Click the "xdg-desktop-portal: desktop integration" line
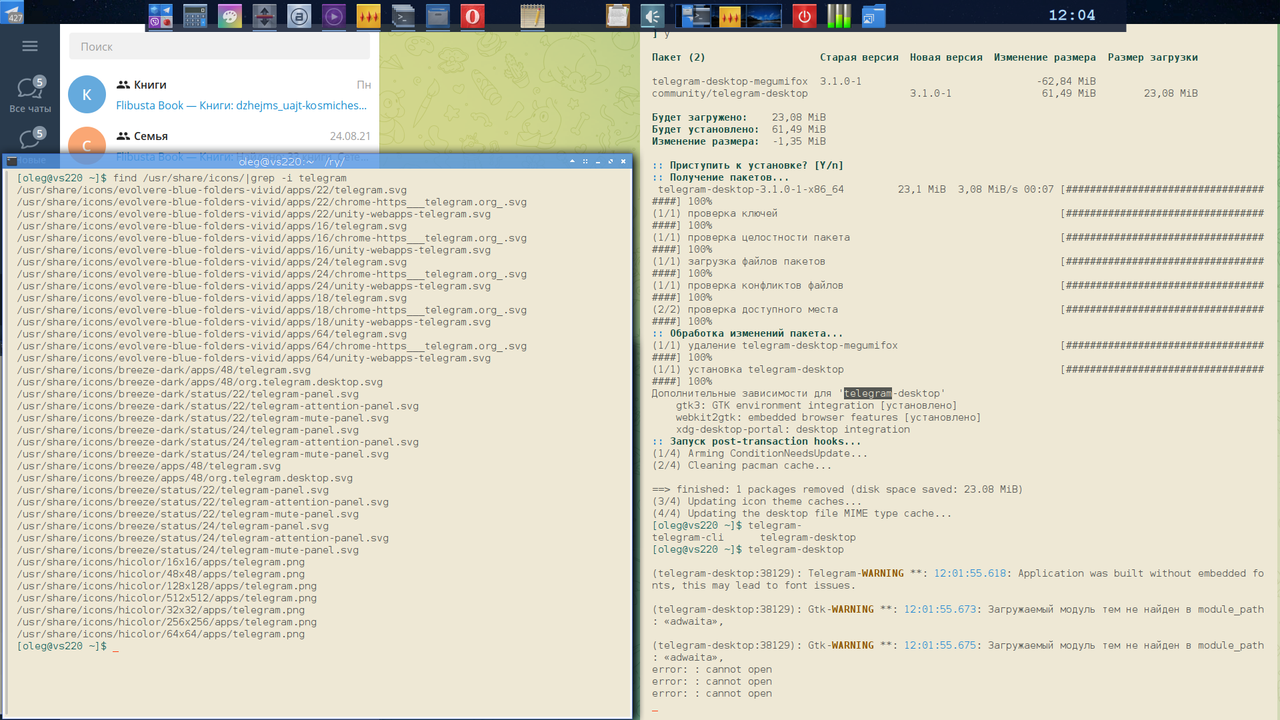Screen dimensions: 1280x720 click(x=793, y=430)
